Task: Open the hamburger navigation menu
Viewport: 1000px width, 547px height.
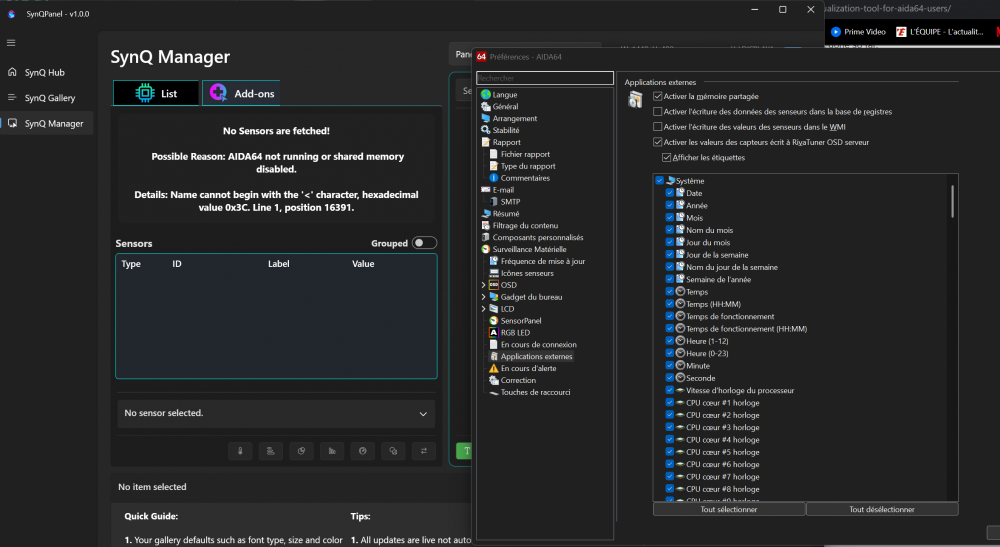Action: (11, 42)
